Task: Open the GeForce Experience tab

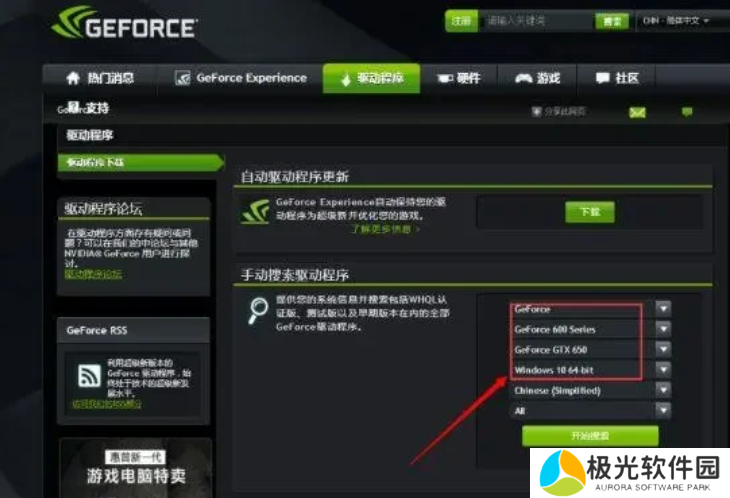Action: click(240, 78)
